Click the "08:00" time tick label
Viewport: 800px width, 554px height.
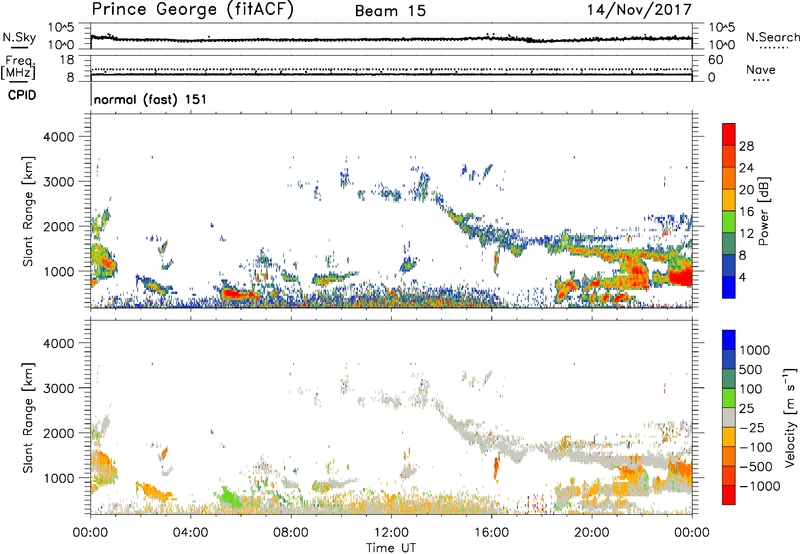click(291, 533)
